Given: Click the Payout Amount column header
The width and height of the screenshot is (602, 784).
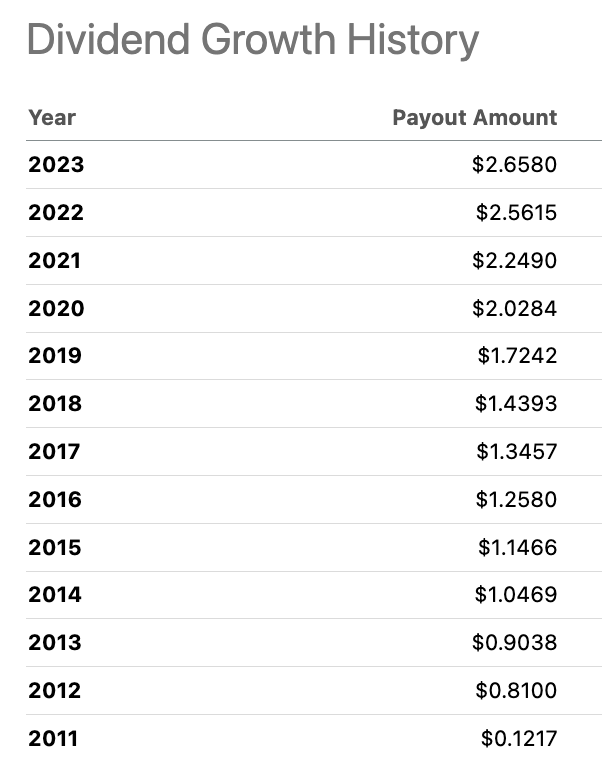Looking at the screenshot, I should pyautogui.click(x=474, y=117).
